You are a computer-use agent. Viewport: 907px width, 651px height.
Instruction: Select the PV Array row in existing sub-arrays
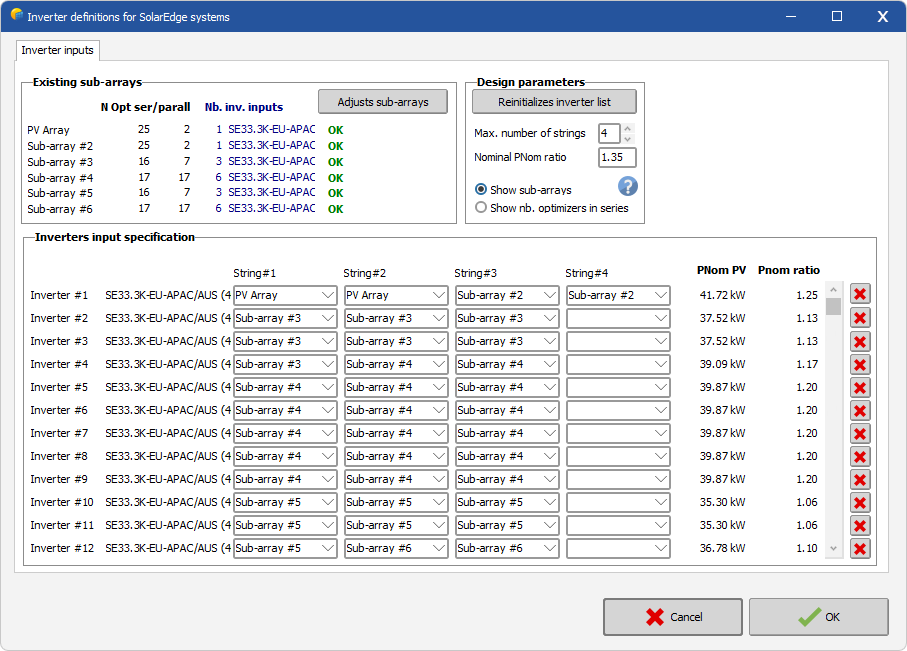coord(185,130)
